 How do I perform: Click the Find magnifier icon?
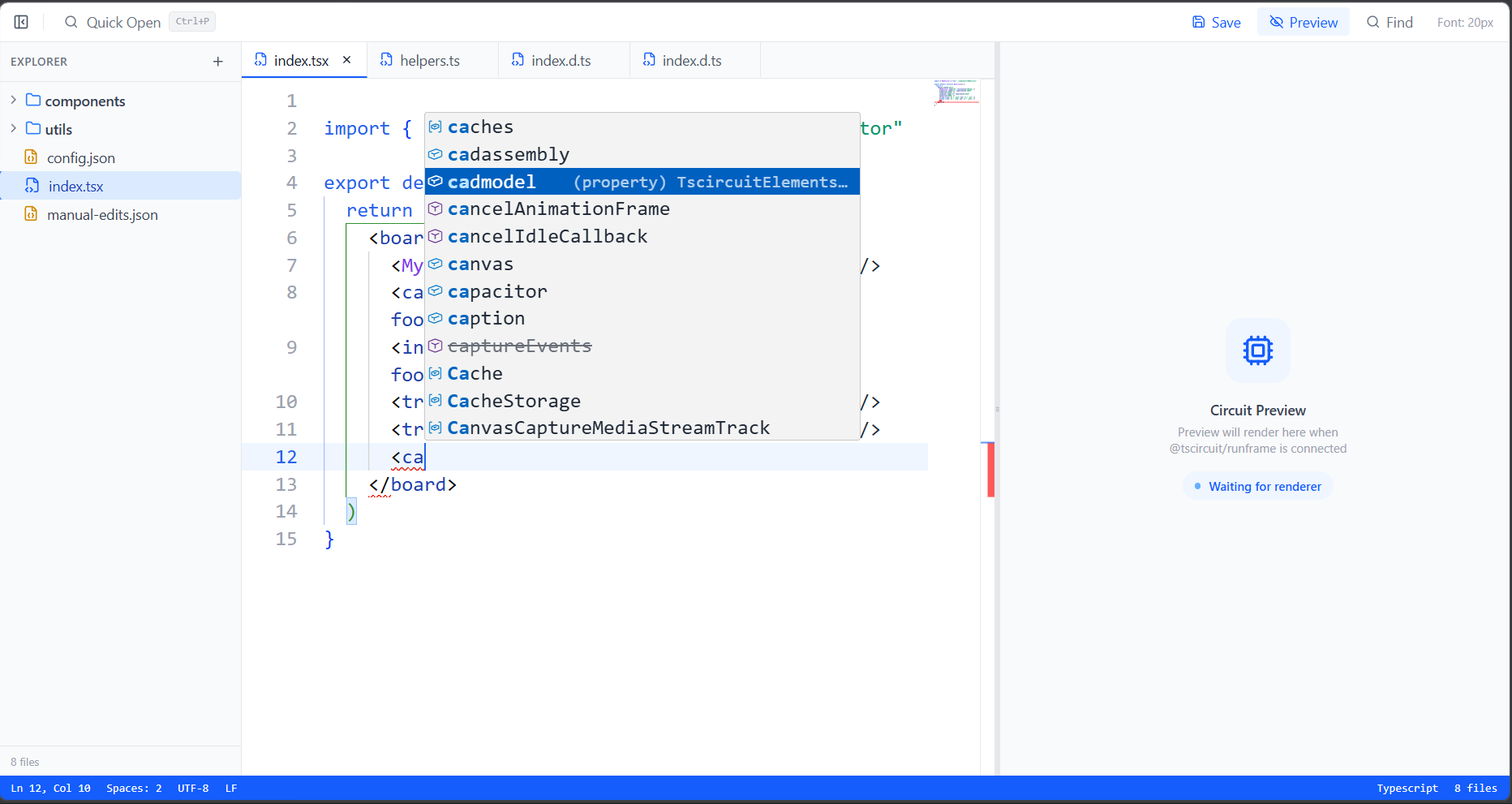(1372, 22)
